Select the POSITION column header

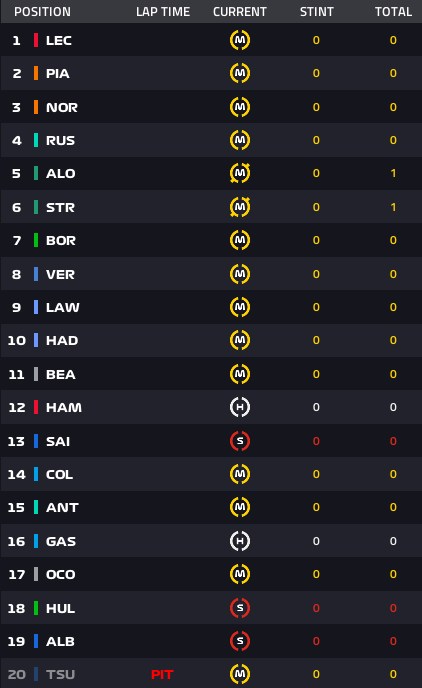(42, 11)
